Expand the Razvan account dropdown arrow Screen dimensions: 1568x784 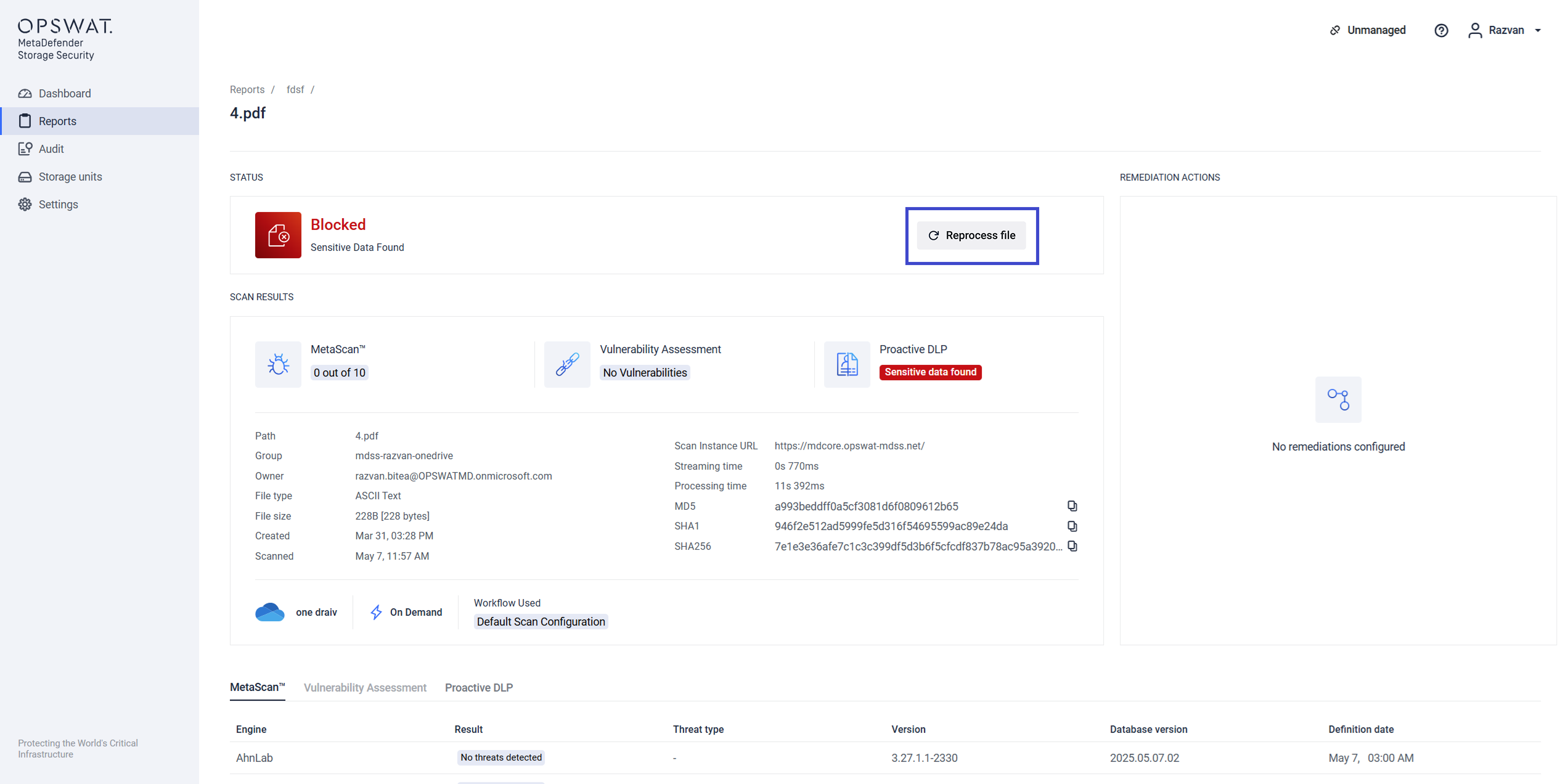(1538, 30)
